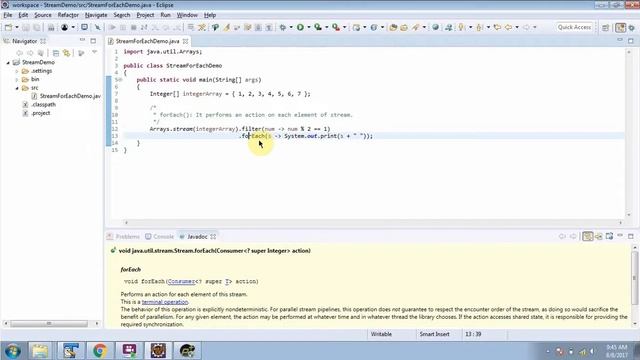Open the Navigator view menu triangle
The image size is (640, 360).
[94, 53]
